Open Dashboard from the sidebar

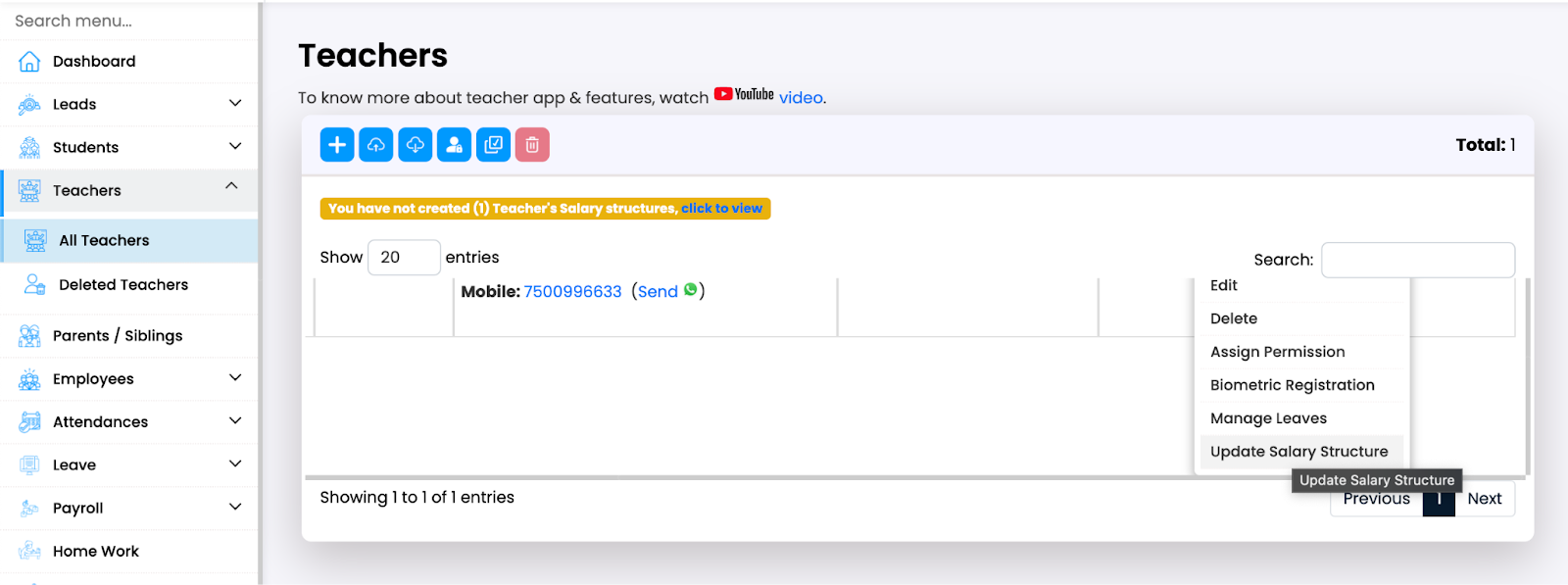coord(94,62)
